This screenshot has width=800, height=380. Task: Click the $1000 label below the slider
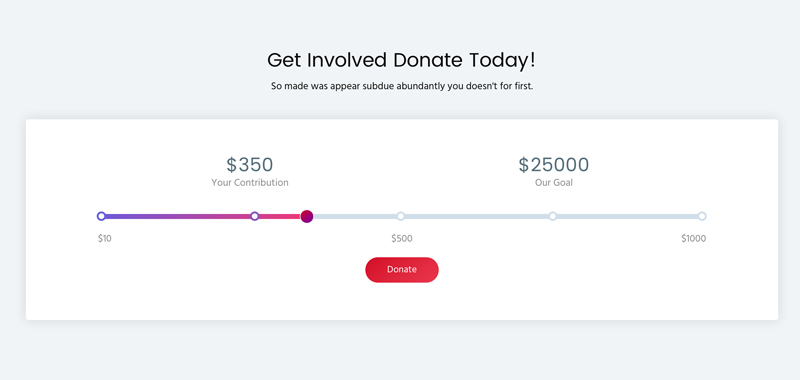(x=693, y=238)
